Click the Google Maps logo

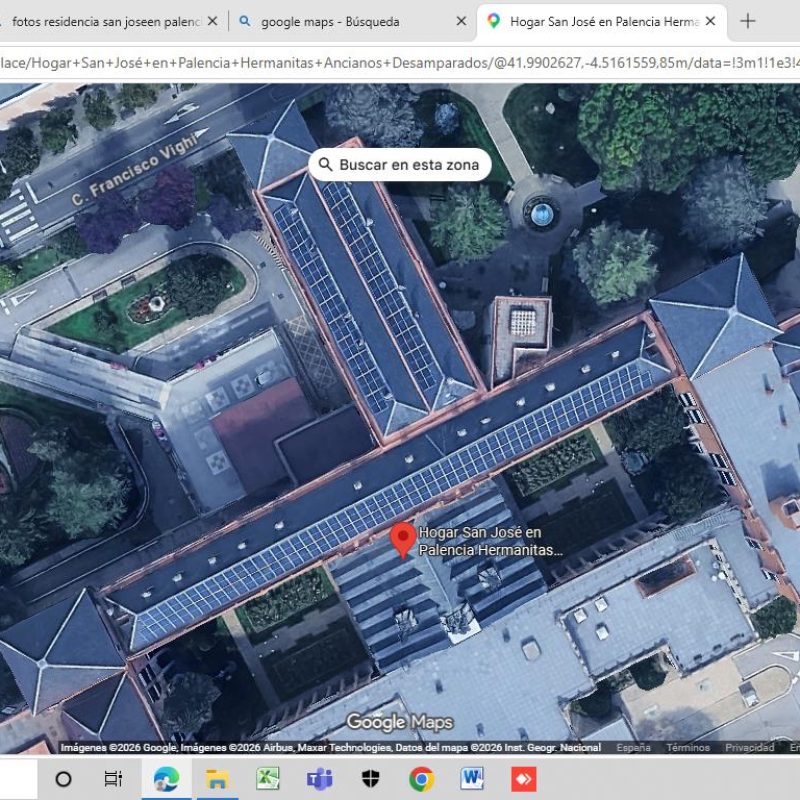coord(399,722)
